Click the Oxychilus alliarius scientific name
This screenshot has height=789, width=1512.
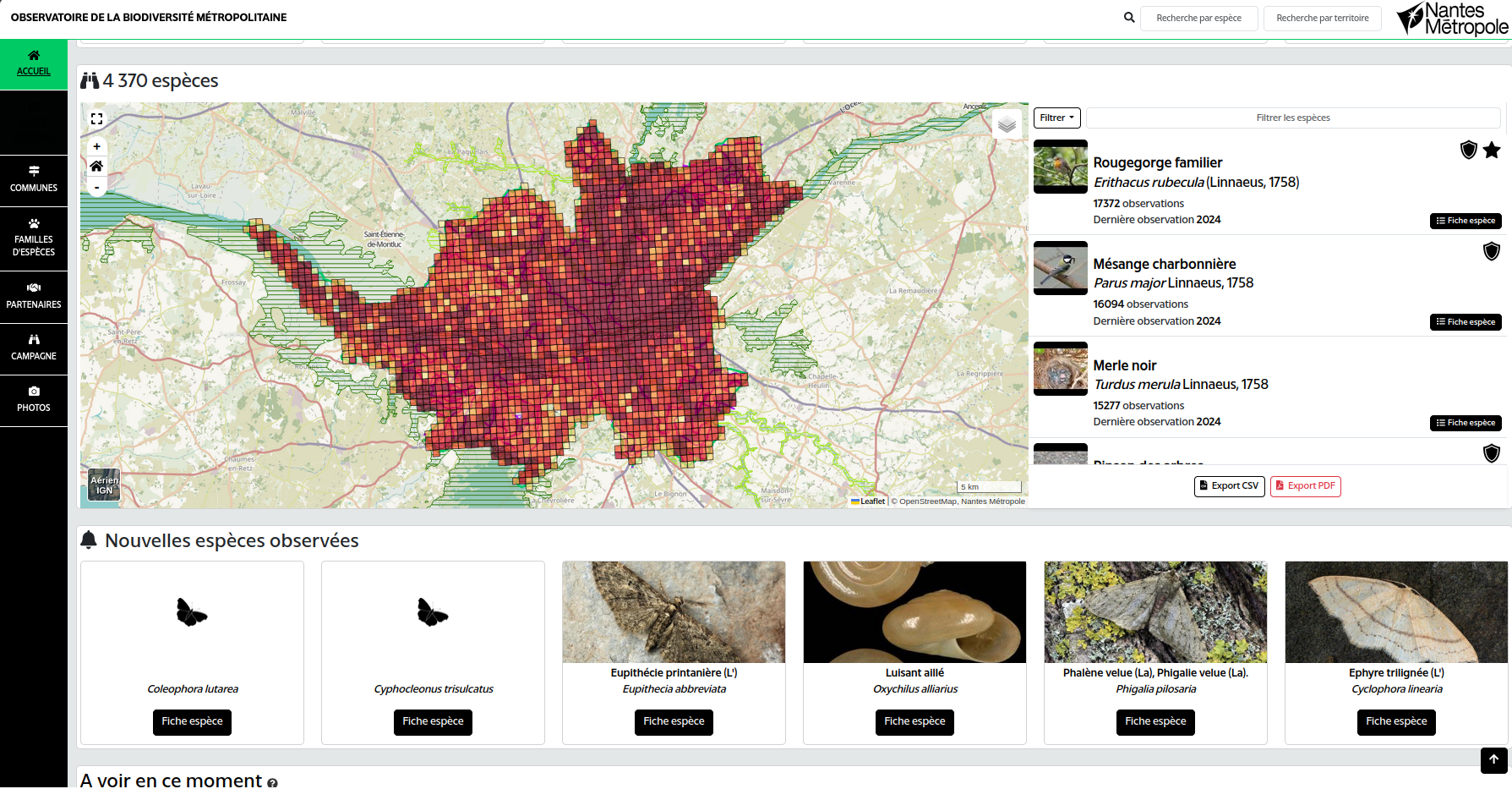(914, 689)
